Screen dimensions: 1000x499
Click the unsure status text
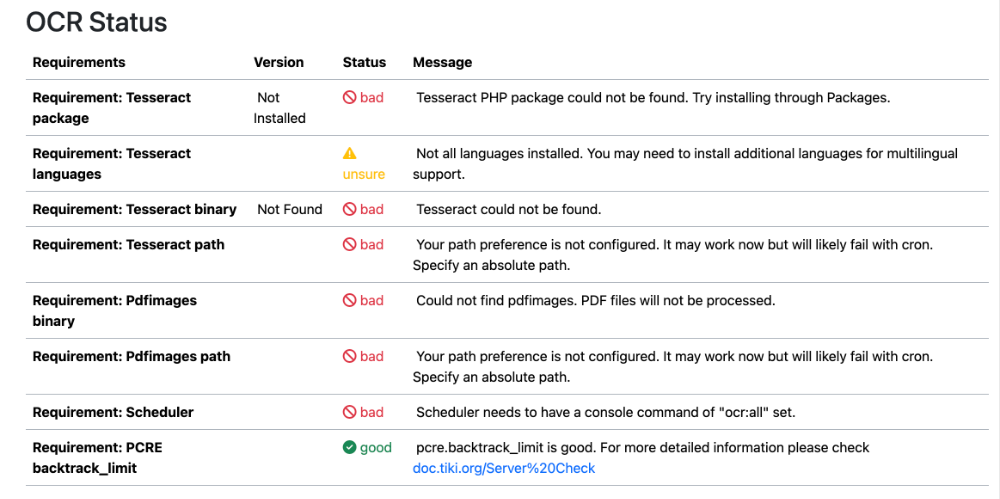point(364,174)
